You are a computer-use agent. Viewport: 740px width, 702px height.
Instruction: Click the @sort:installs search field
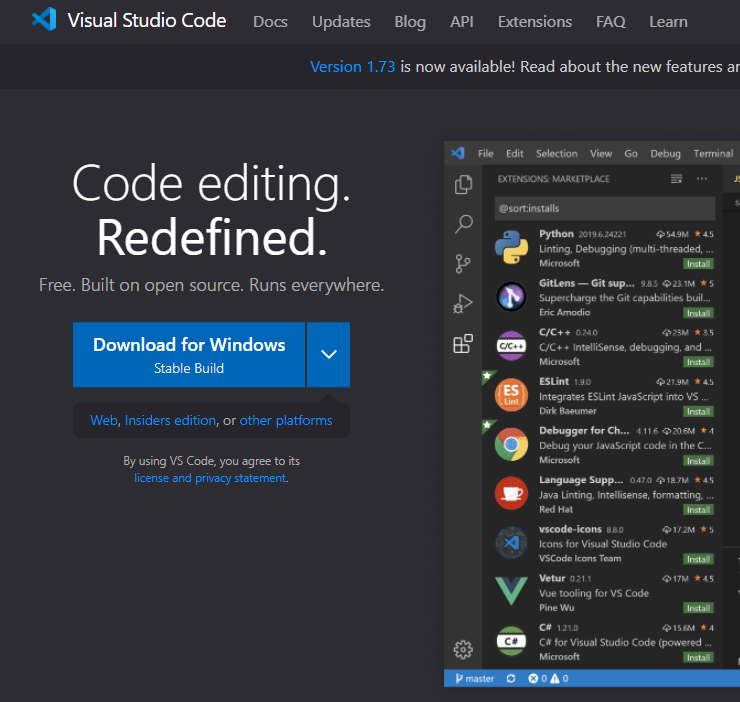coord(605,208)
